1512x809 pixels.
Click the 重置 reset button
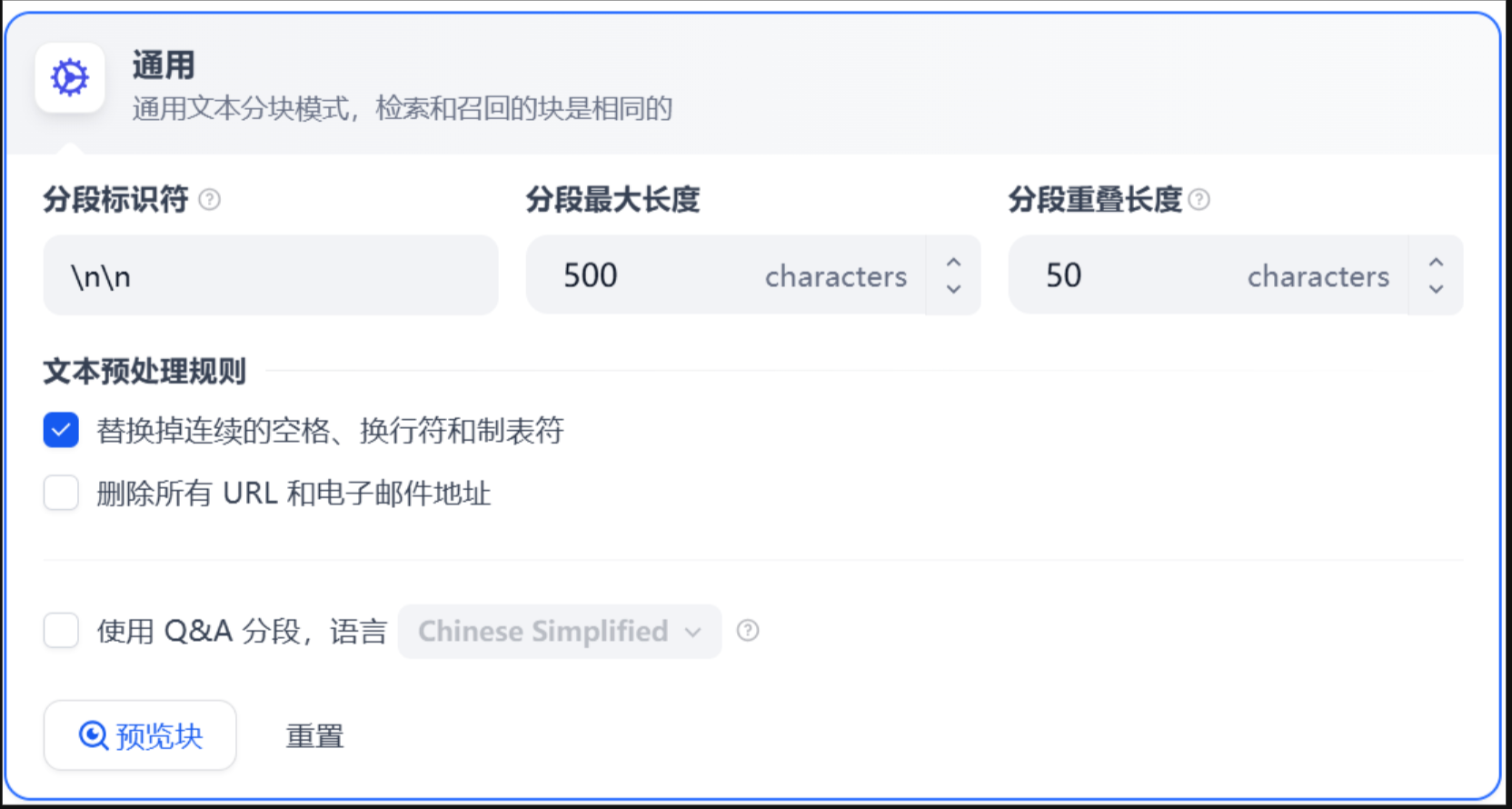click(x=315, y=735)
